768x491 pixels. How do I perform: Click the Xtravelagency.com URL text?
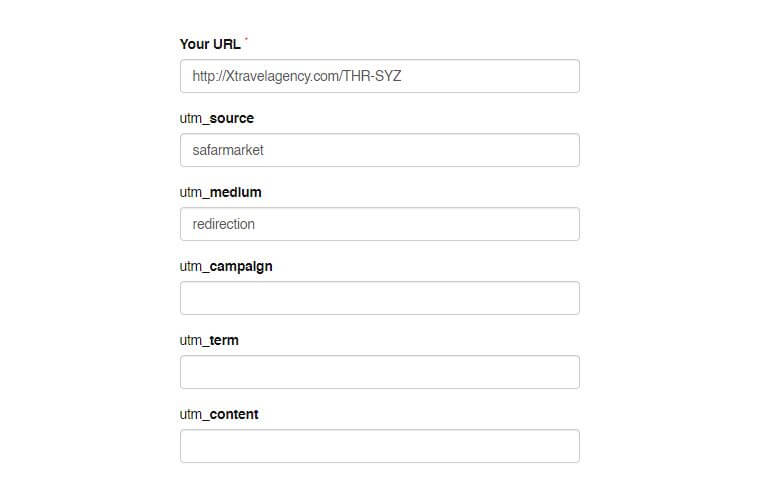click(x=296, y=76)
